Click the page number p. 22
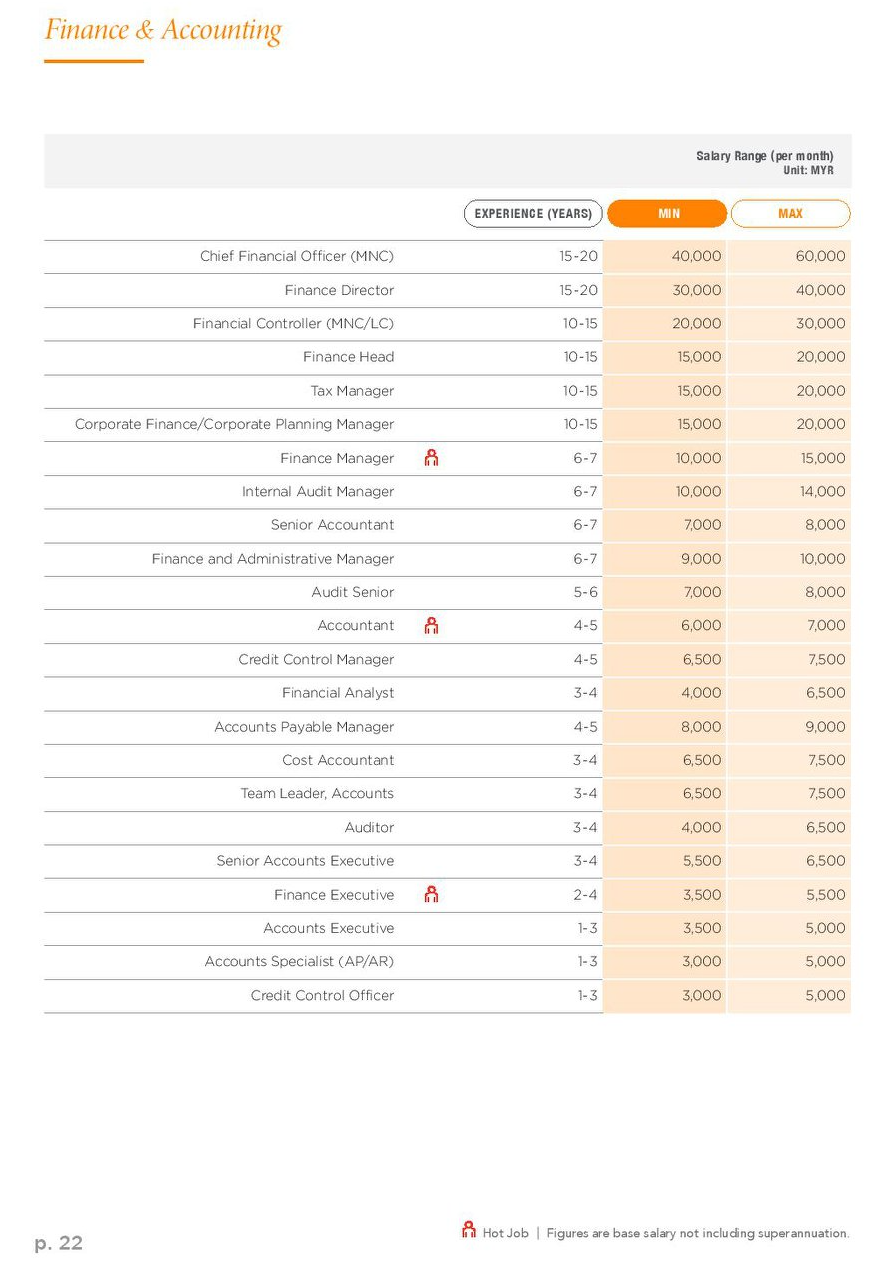This screenshot has height=1261, width=875. (x=59, y=1243)
